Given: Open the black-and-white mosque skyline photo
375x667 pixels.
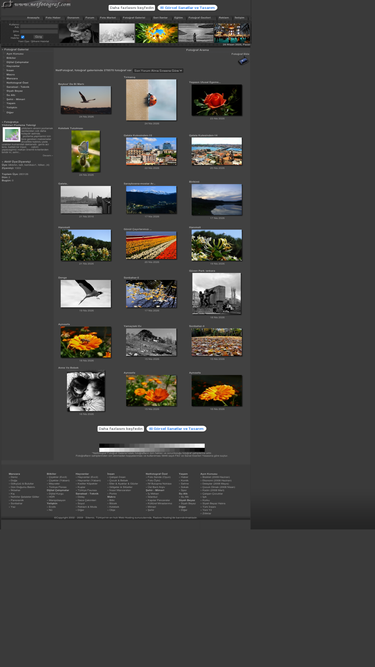Looking at the screenshot, I should (x=86, y=200).
